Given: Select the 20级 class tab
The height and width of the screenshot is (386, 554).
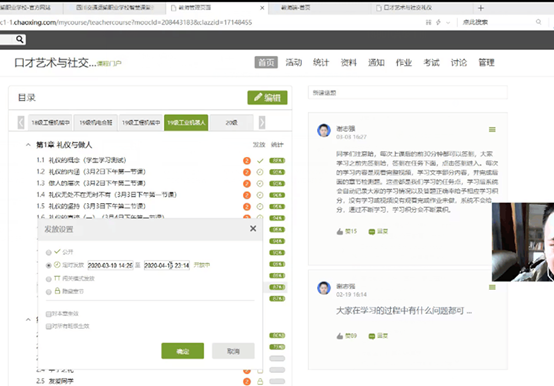Looking at the screenshot, I should pos(231,123).
